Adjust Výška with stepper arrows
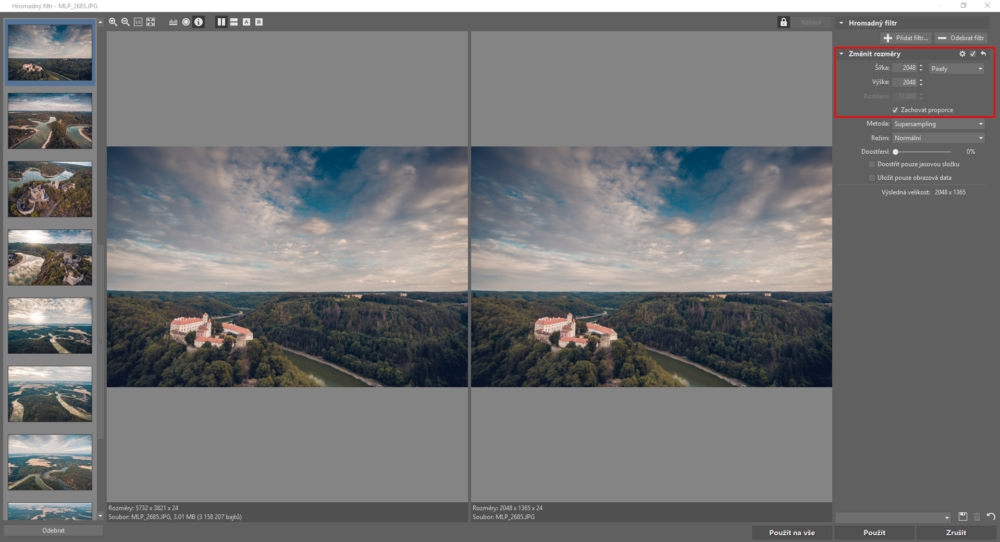This screenshot has width=1000, height=542. coord(921,82)
